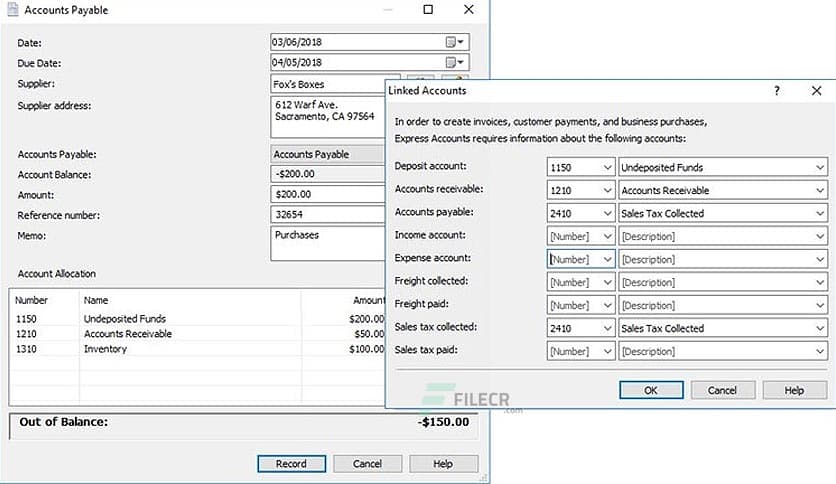The height and width of the screenshot is (484, 836).
Task: Click the Accounts Payable combo field
Action: point(327,155)
